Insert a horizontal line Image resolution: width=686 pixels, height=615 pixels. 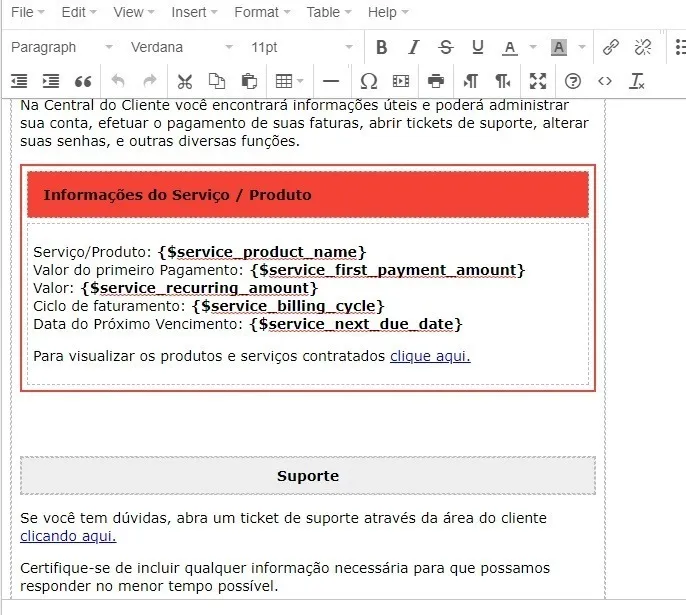331,81
